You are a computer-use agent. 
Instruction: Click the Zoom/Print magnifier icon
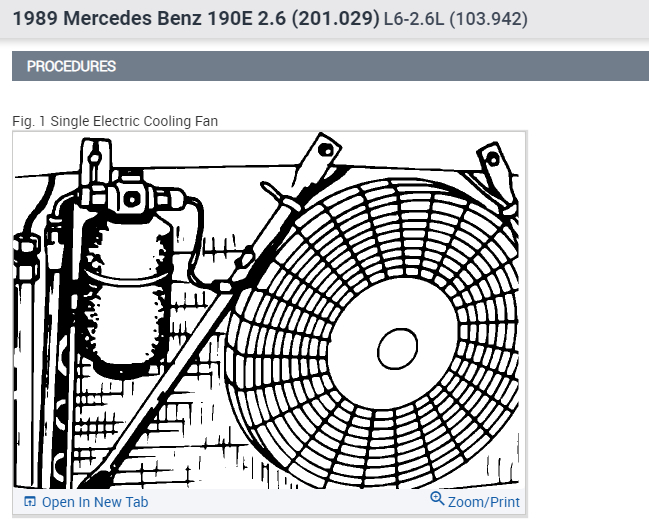click(437, 499)
